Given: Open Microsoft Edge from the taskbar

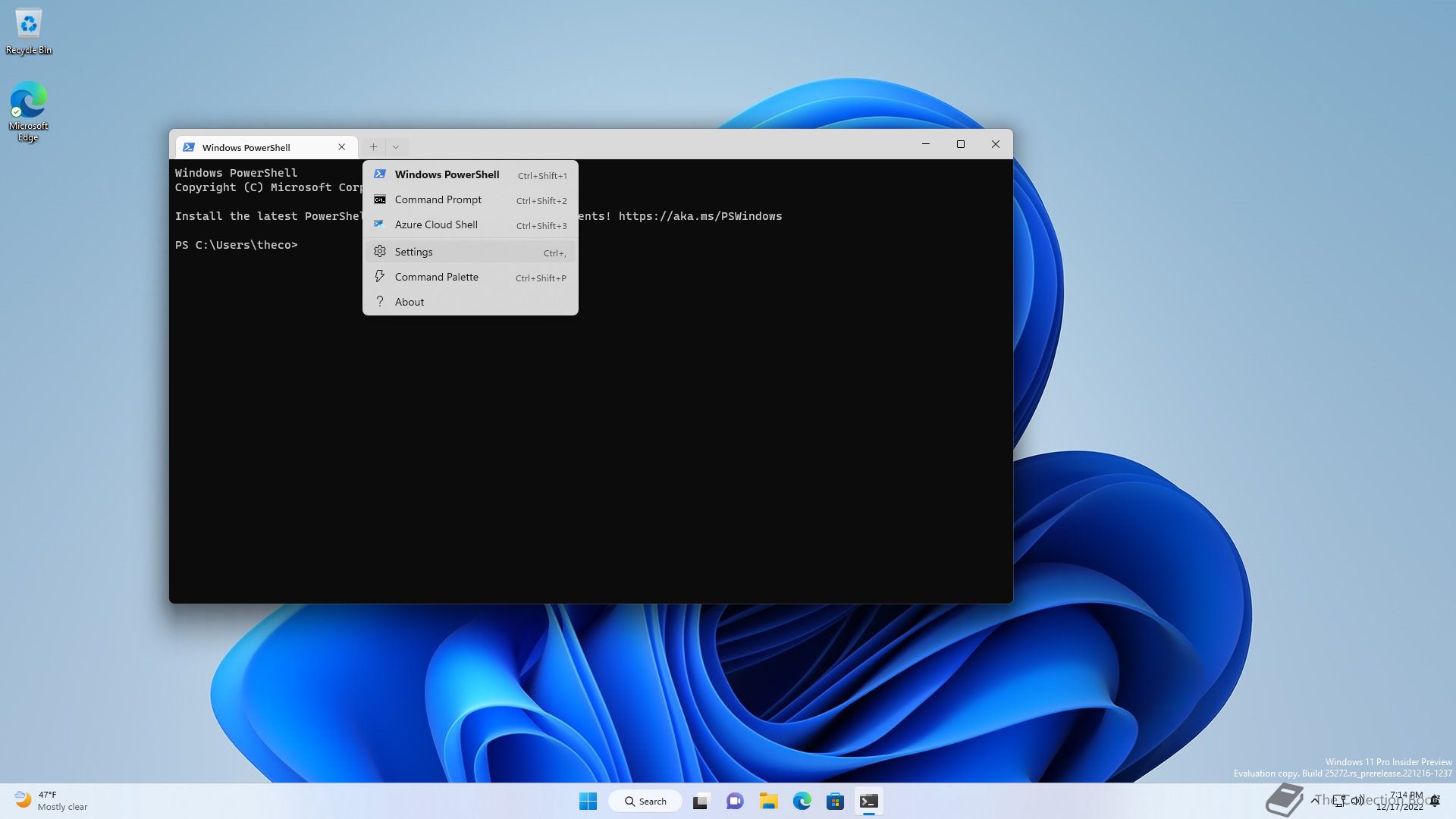Looking at the screenshot, I should 802,801.
